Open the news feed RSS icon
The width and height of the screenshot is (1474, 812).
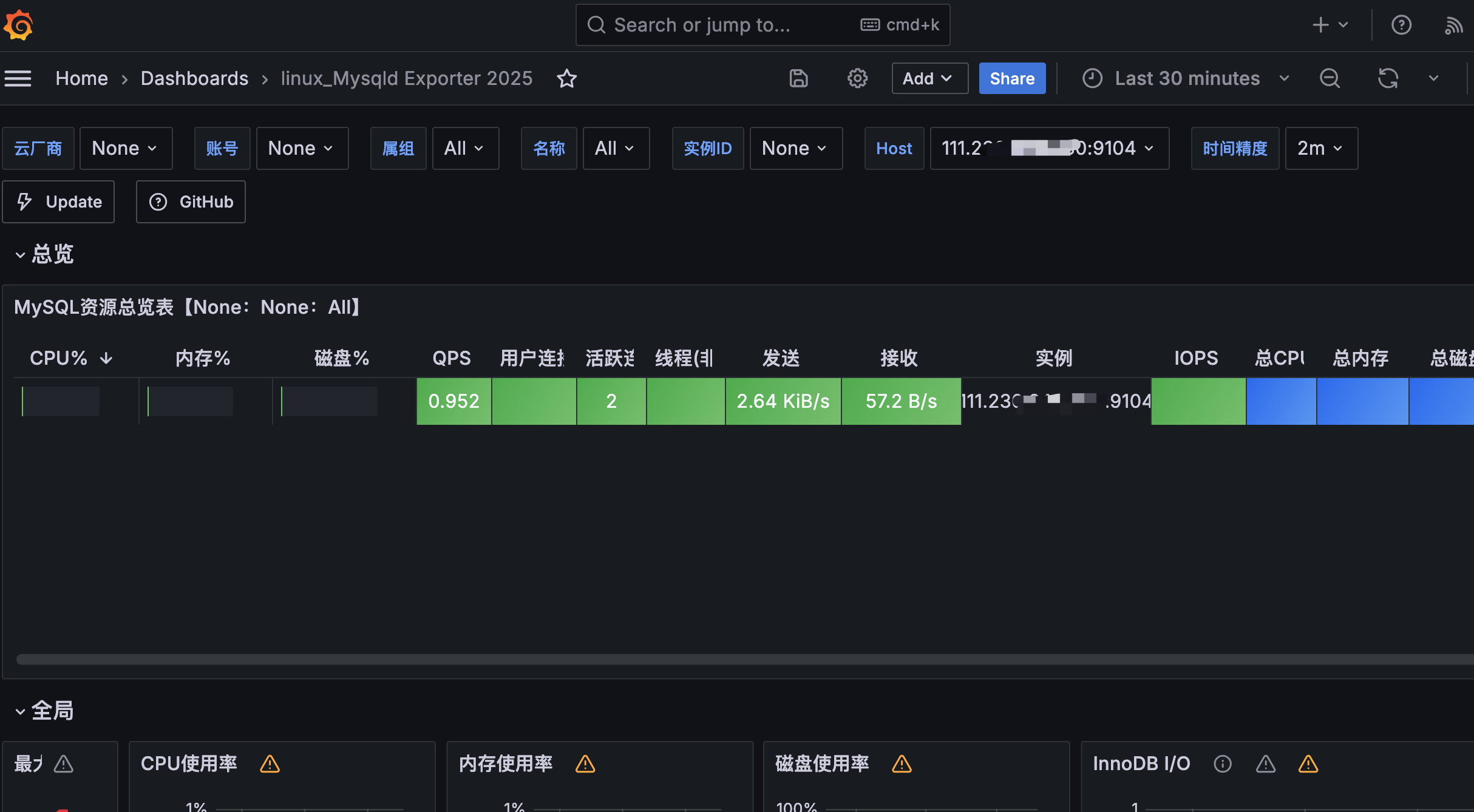[x=1453, y=25]
